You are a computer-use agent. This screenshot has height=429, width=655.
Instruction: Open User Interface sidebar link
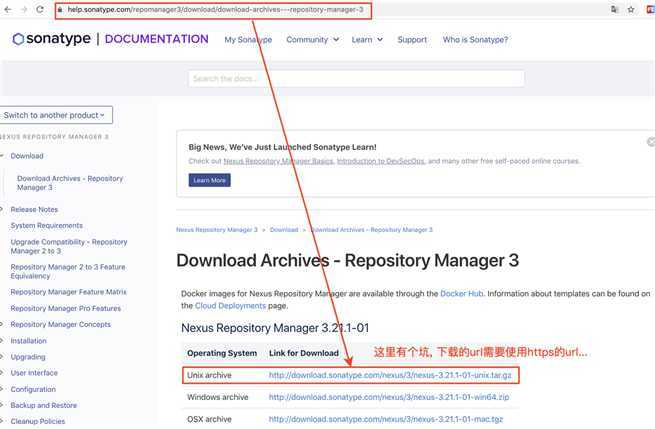34,373
